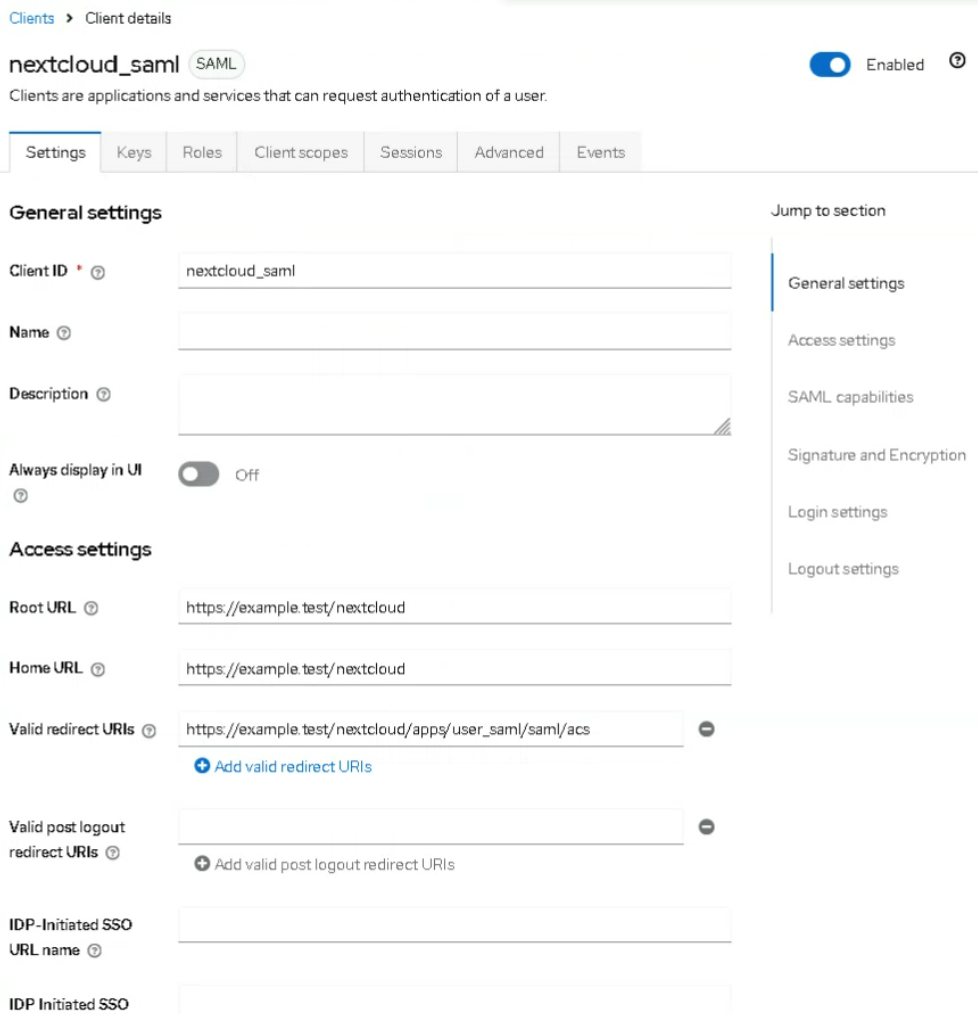Click the help icon next to Client ID
The height and width of the screenshot is (1014, 978).
[98, 273]
